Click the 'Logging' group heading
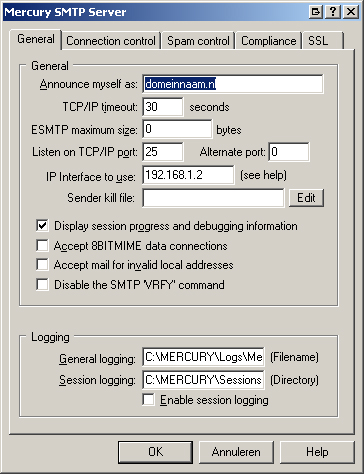The width and height of the screenshot is (364, 474). (50, 337)
